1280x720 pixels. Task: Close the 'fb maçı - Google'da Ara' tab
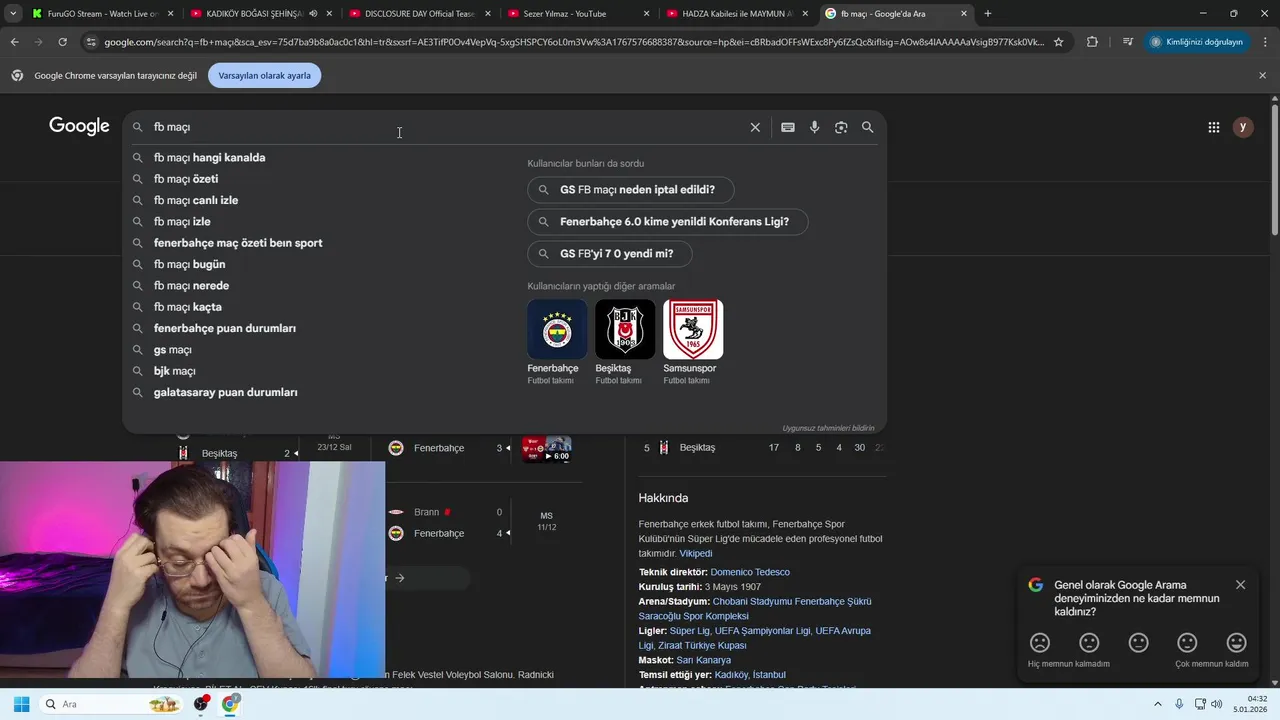click(x=964, y=14)
